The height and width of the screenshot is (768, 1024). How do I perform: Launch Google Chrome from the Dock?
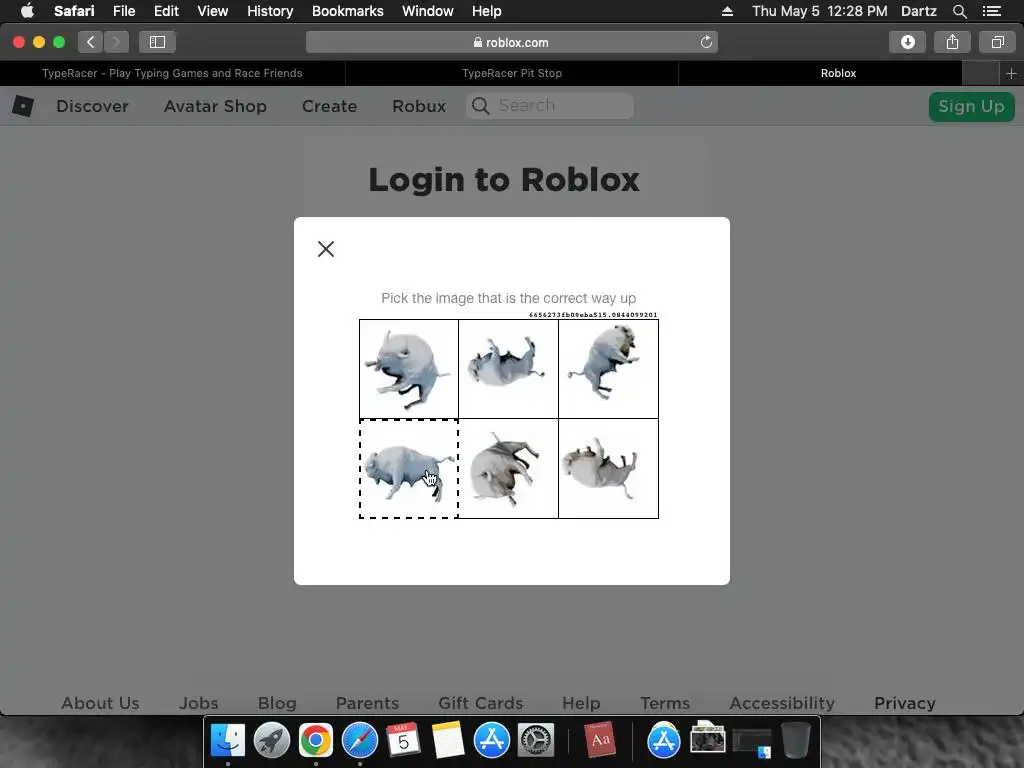[315, 740]
